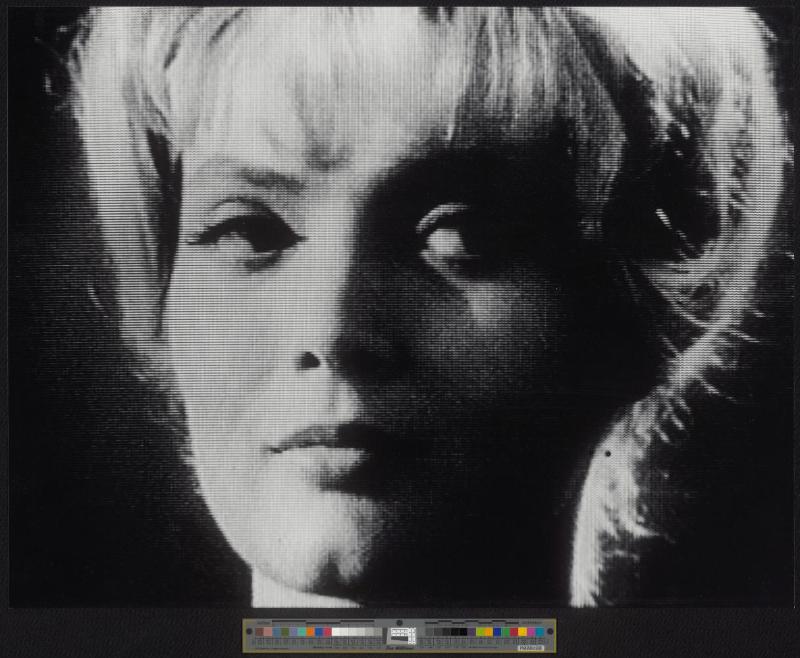The width and height of the screenshot is (800, 658).
Task: Click the mid-gray patch of the grayscale ramp
Action: tap(371, 632)
